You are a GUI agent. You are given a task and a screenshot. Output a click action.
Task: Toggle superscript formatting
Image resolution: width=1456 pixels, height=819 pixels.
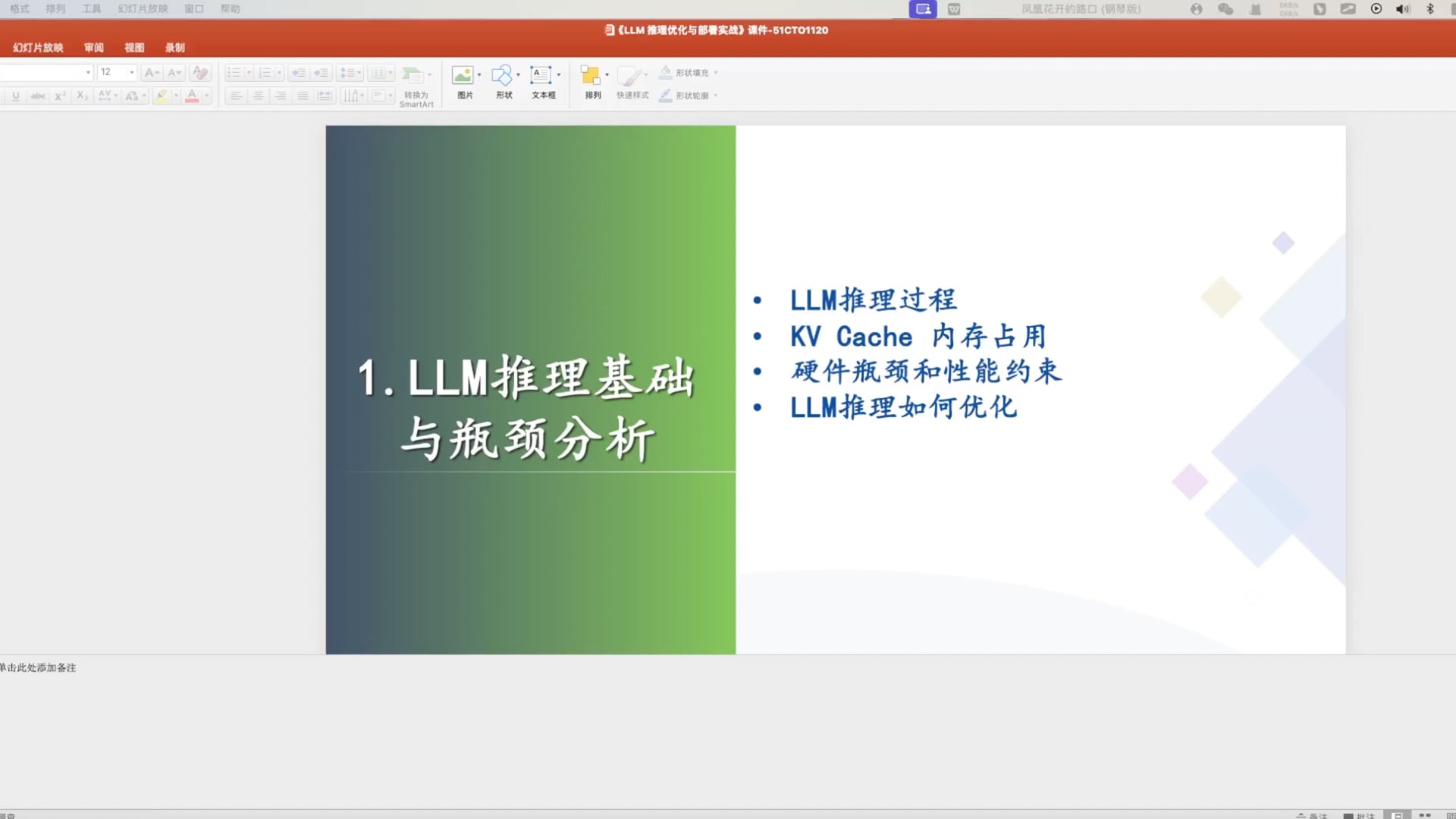click(59, 96)
